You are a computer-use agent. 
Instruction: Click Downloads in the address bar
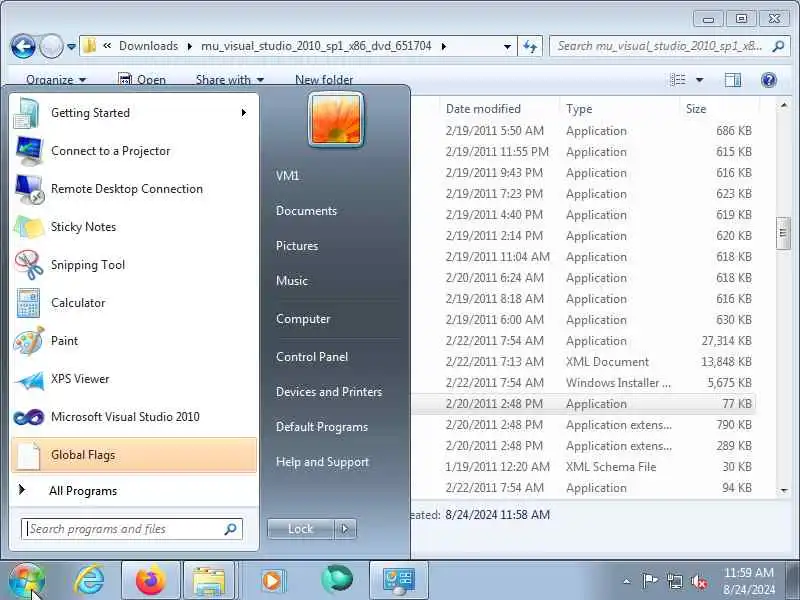148,46
